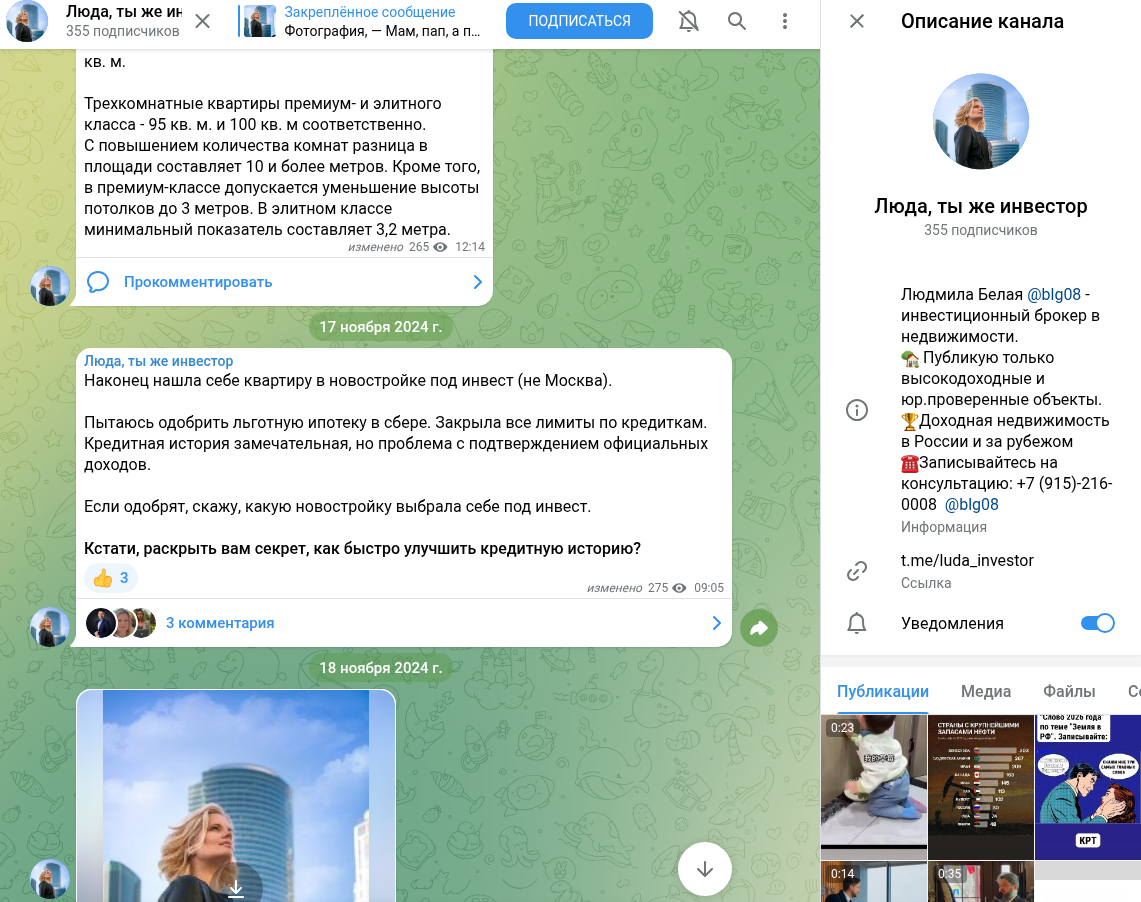1141x902 pixels.
Task: Click the Информация label in description
Action: pyautogui.click(x=944, y=527)
